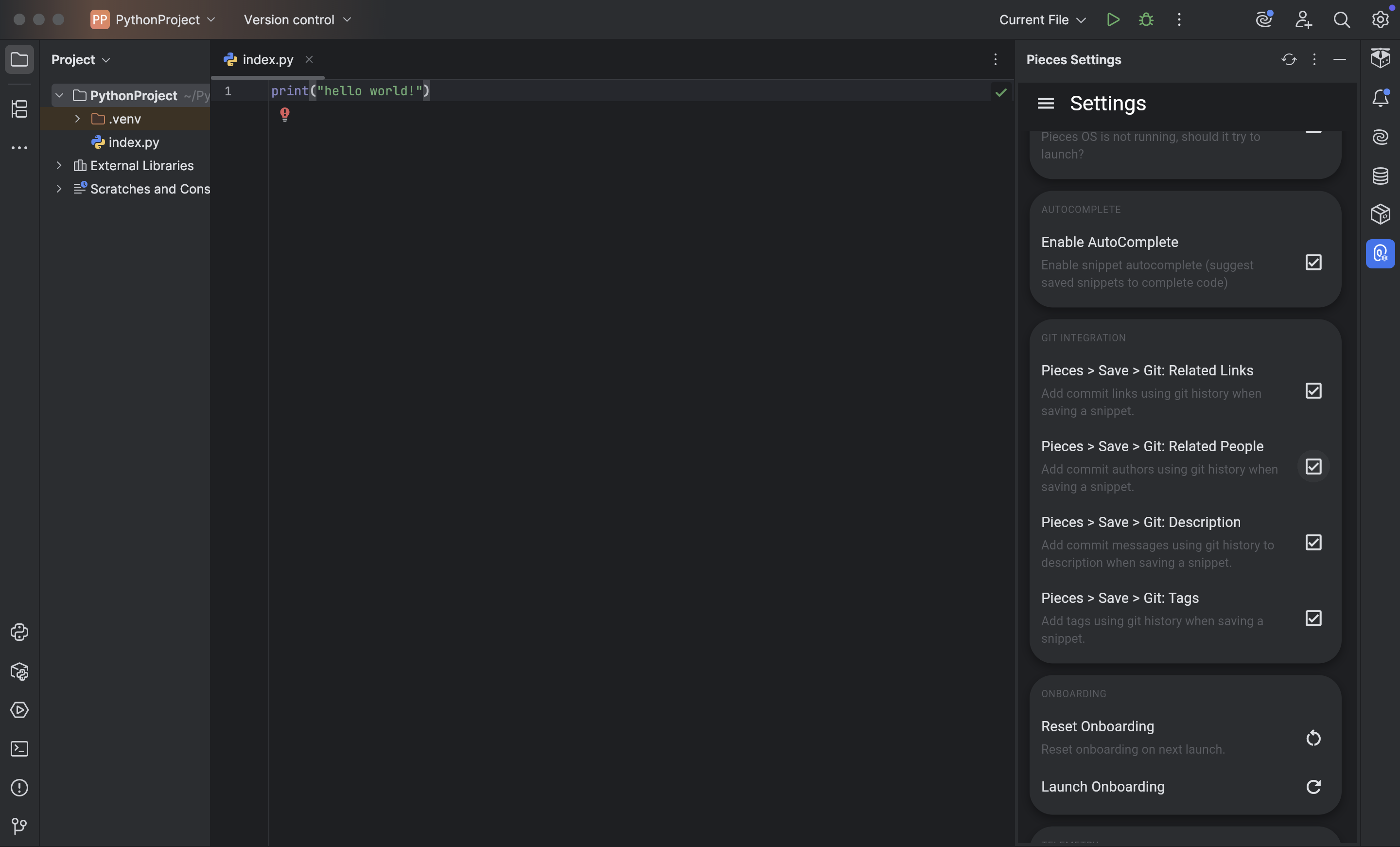Toggle Enable AutoComplete checkbox
The height and width of the screenshot is (847, 1400).
(1313, 262)
